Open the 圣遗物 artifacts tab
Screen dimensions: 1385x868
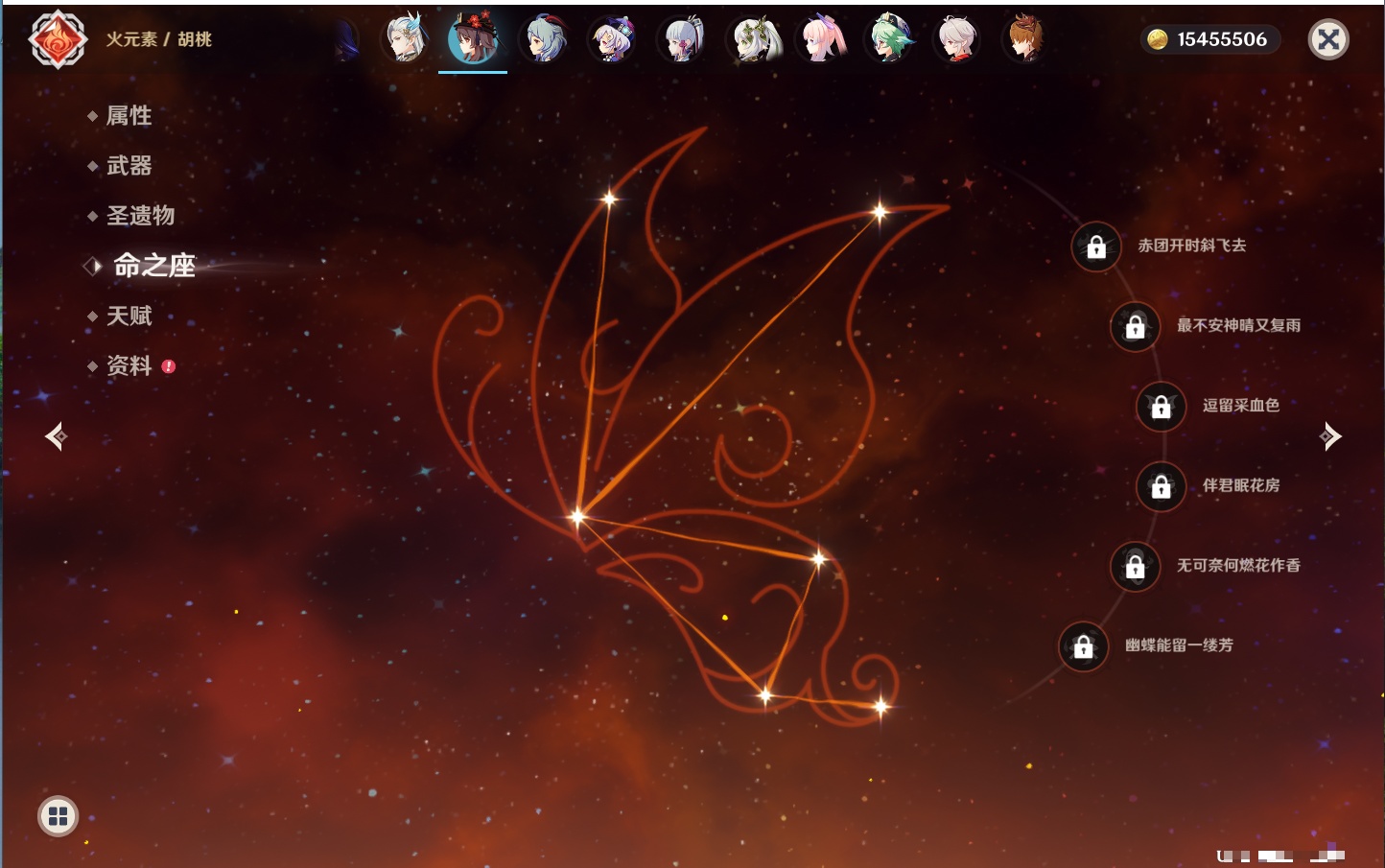point(140,216)
